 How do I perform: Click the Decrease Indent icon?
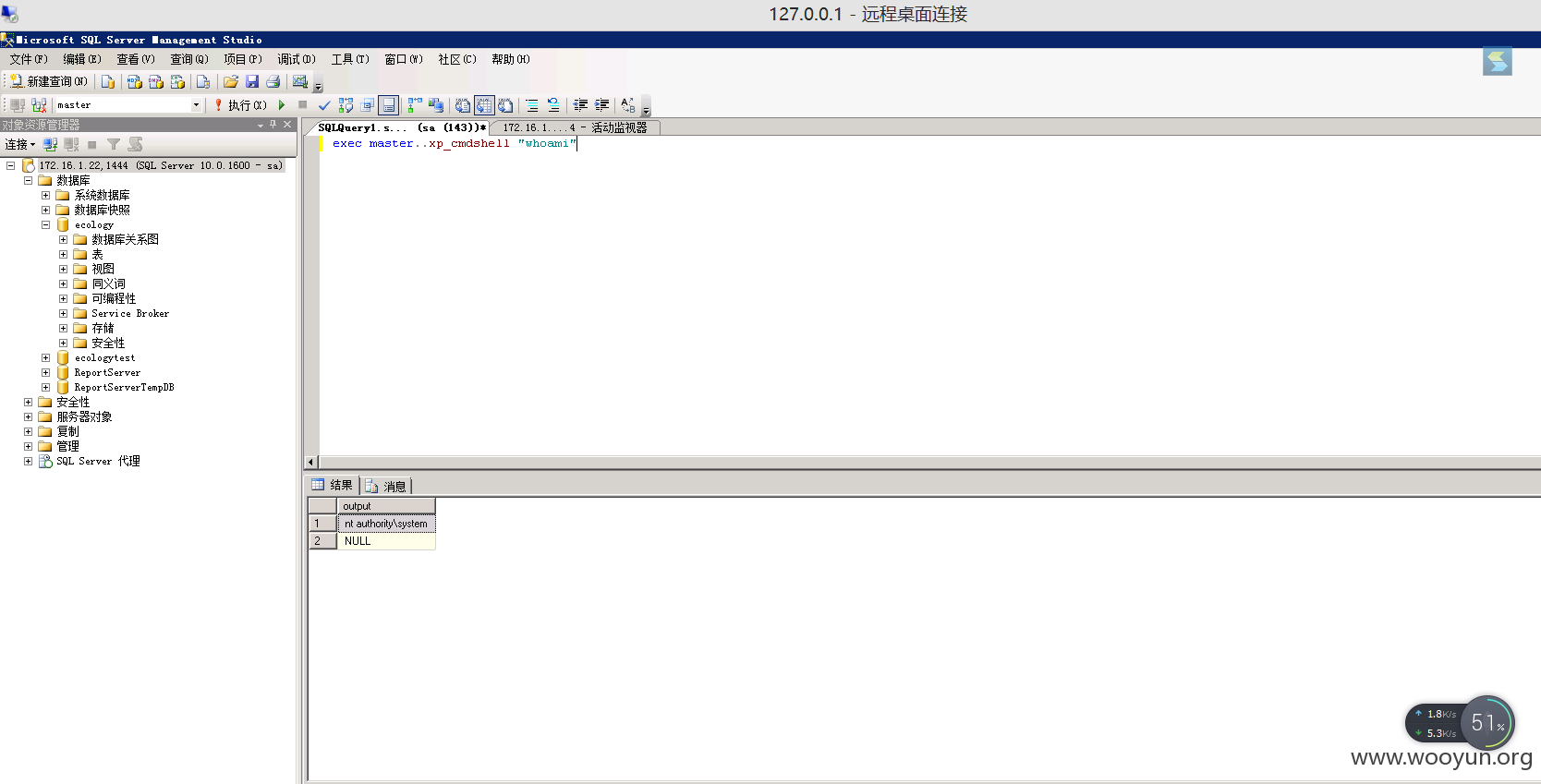point(580,105)
